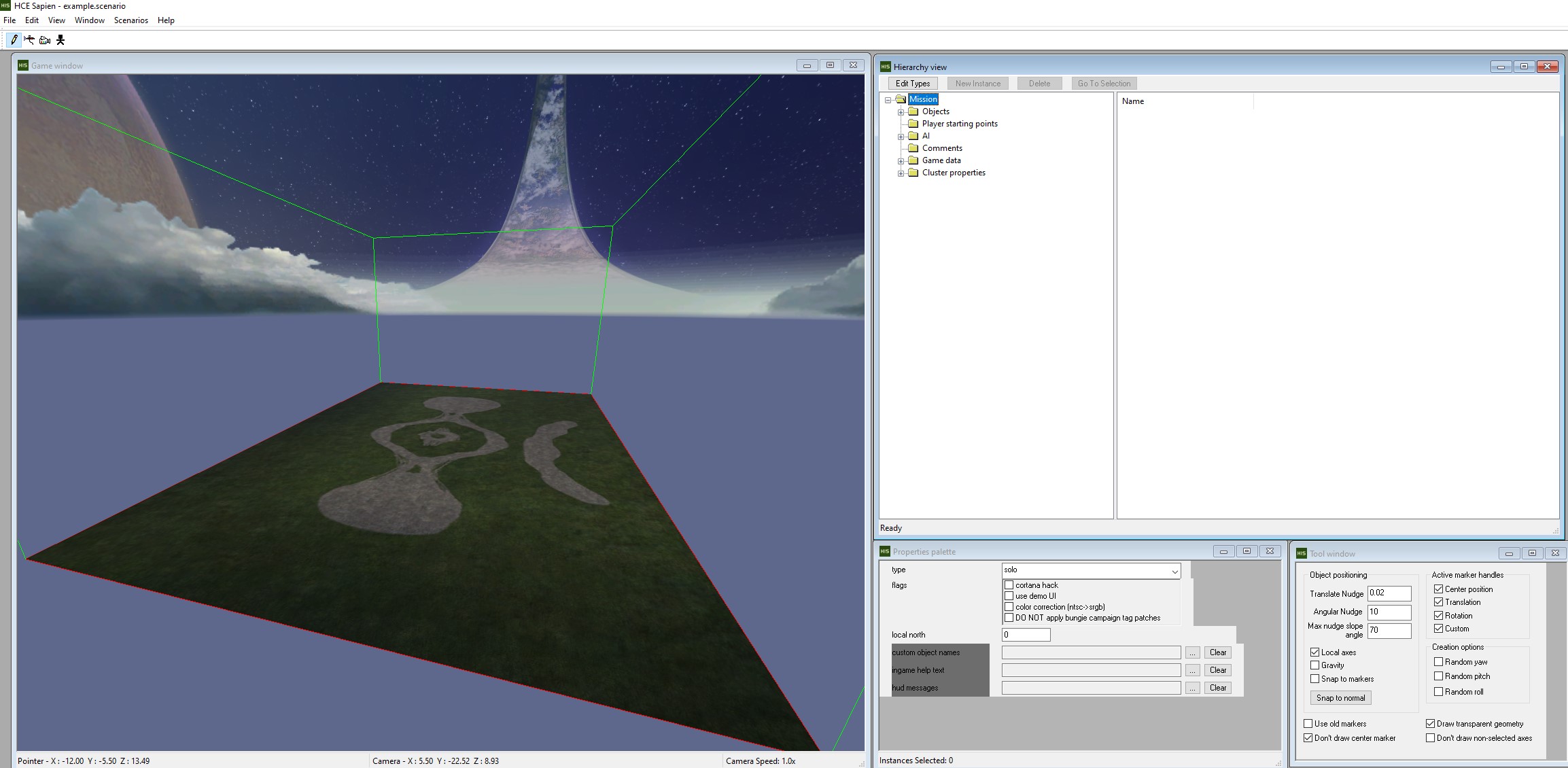Select the Comments tree item

942,148
